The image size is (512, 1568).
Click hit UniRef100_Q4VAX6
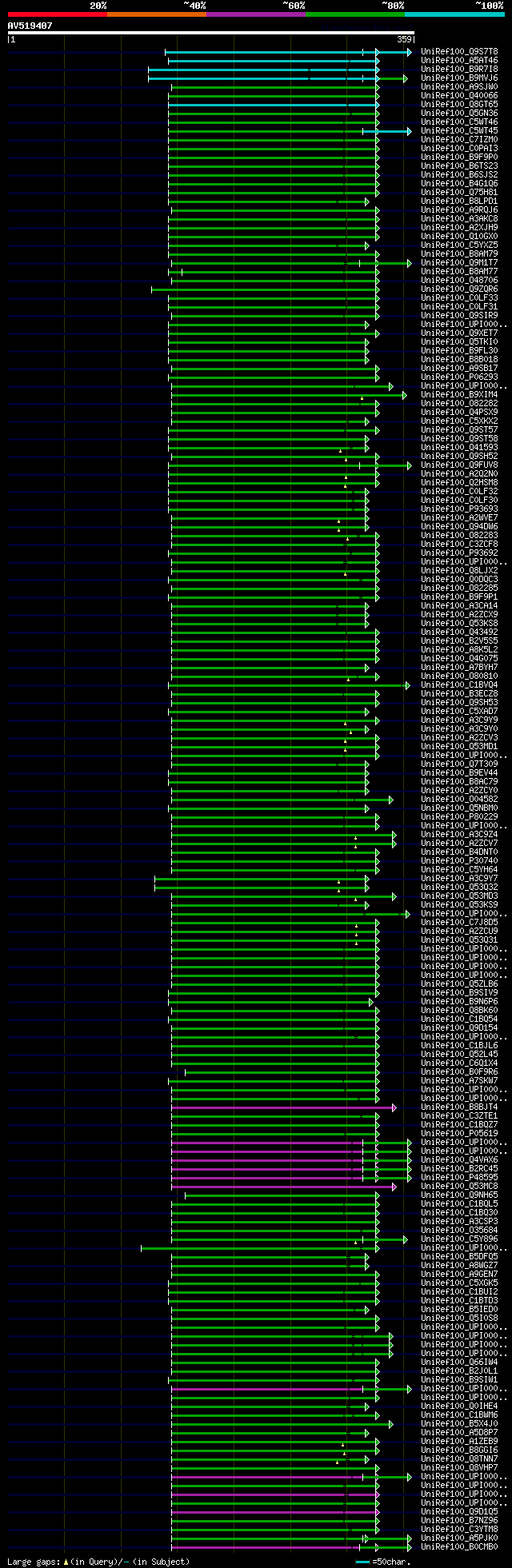pyautogui.click(x=459, y=1160)
